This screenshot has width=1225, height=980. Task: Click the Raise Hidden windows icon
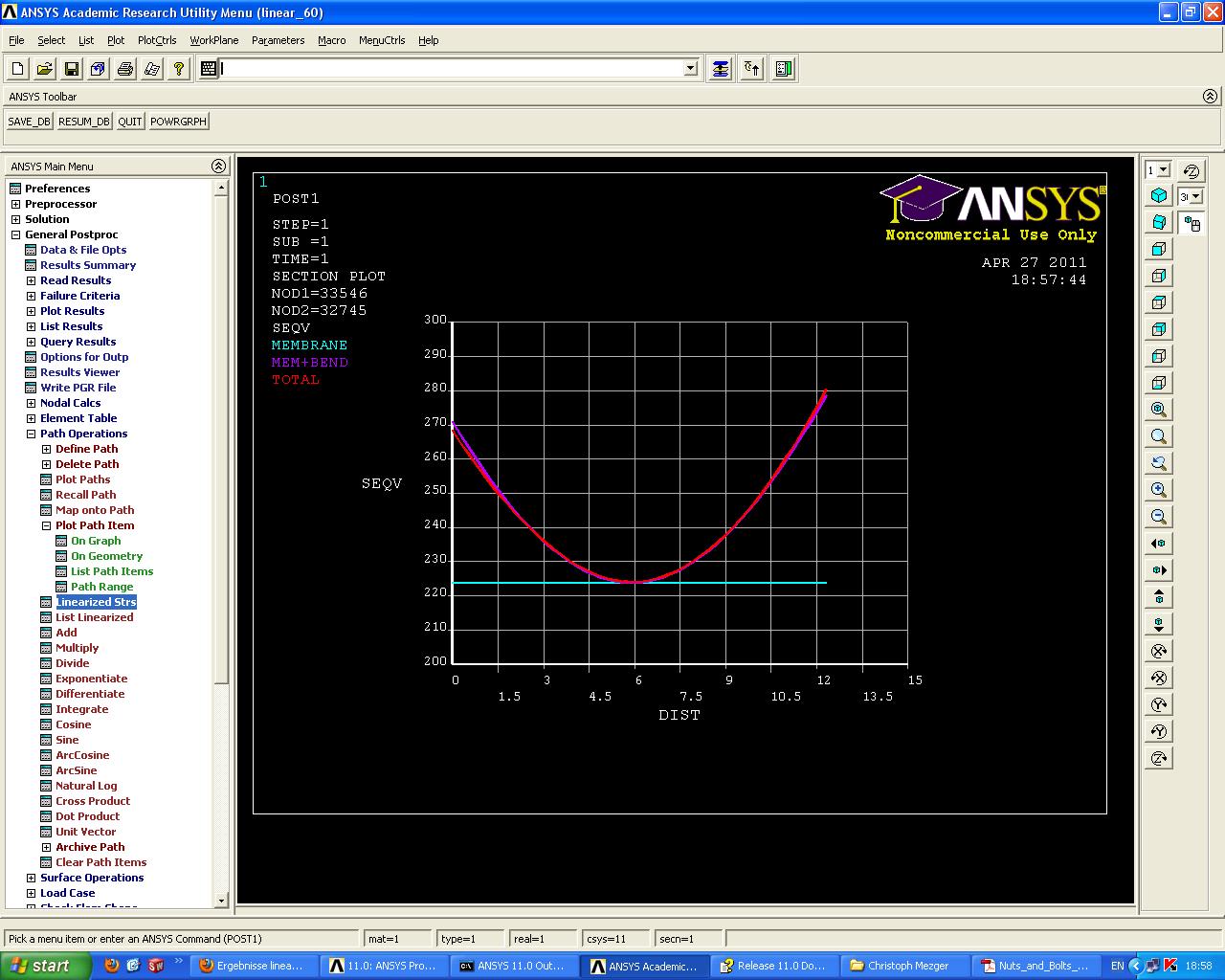tap(721, 69)
